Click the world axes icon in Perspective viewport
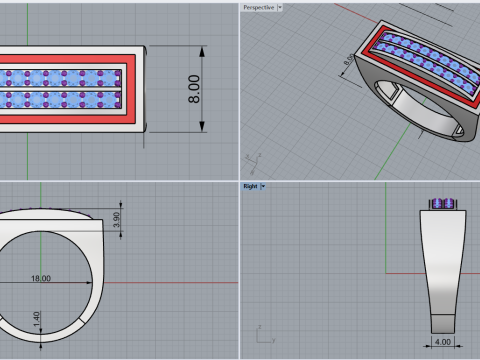The width and height of the screenshot is (480, 360). point(253,163)
